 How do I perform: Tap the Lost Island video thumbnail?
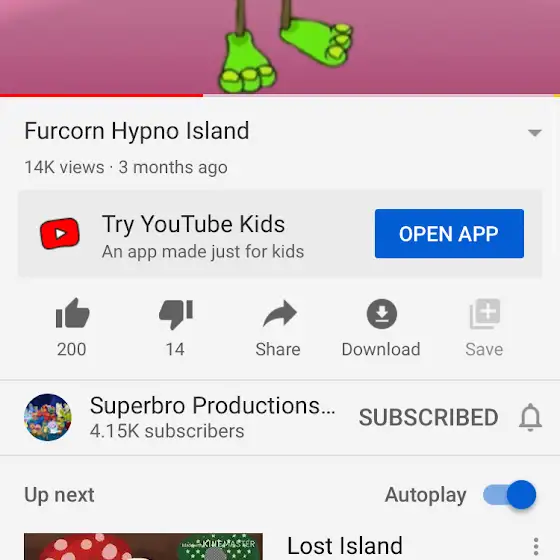tap(143, 546)
